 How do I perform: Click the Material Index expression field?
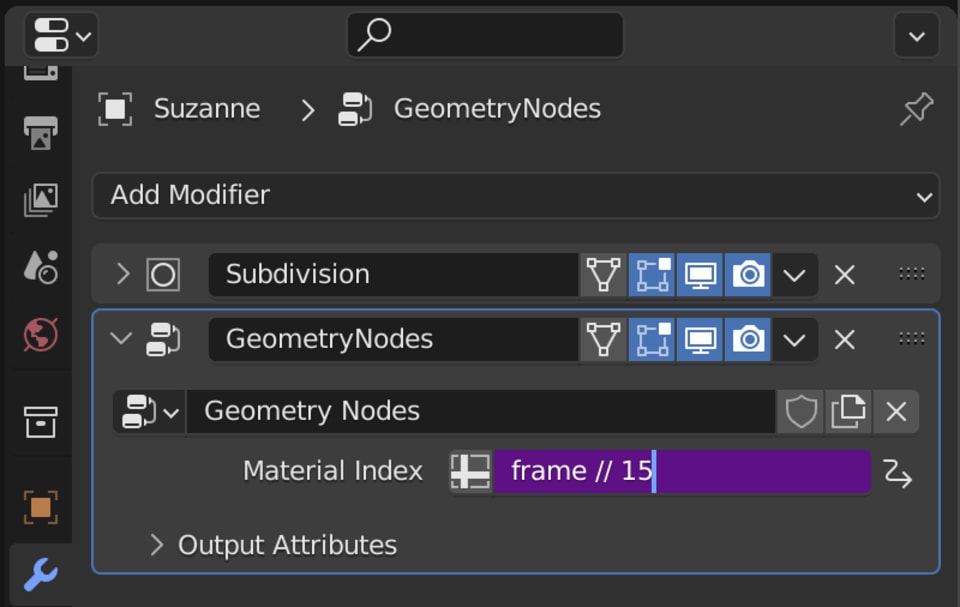point(680,471)
